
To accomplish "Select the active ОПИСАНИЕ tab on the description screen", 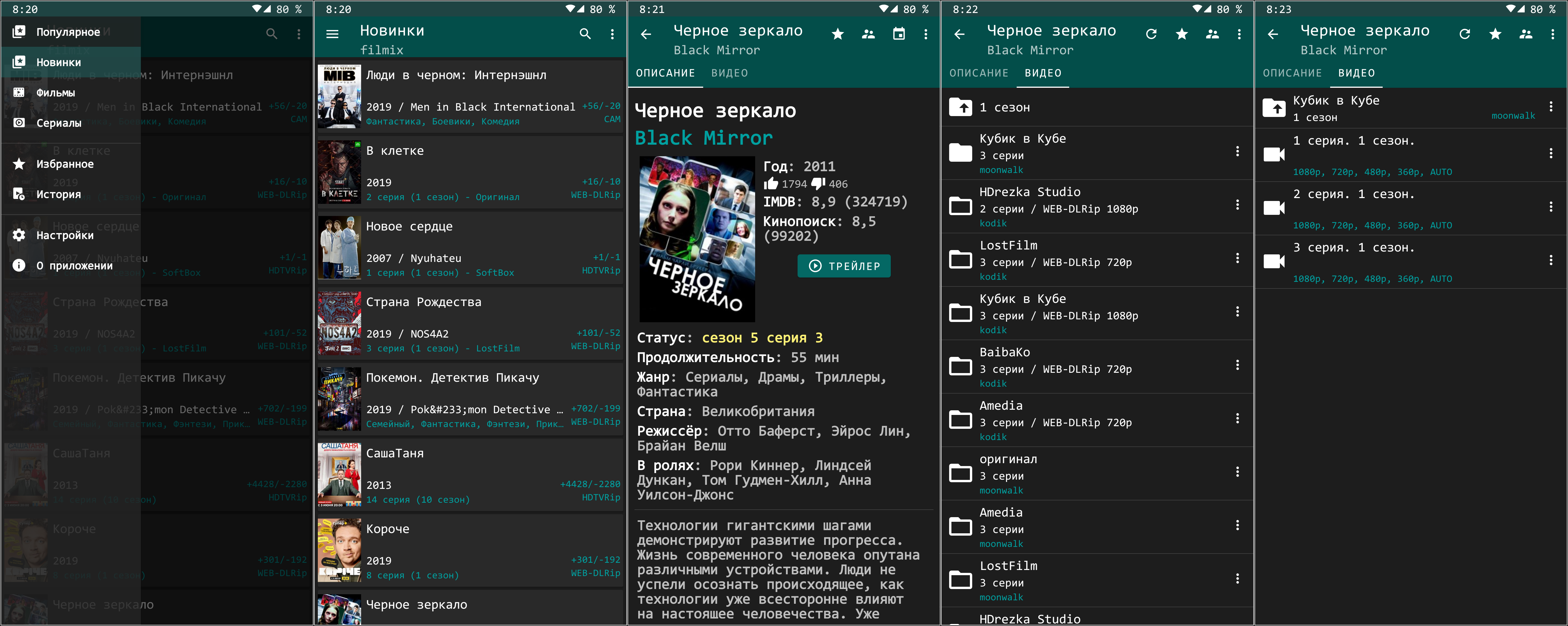I will pyautogui.click(x=665, y=73).
